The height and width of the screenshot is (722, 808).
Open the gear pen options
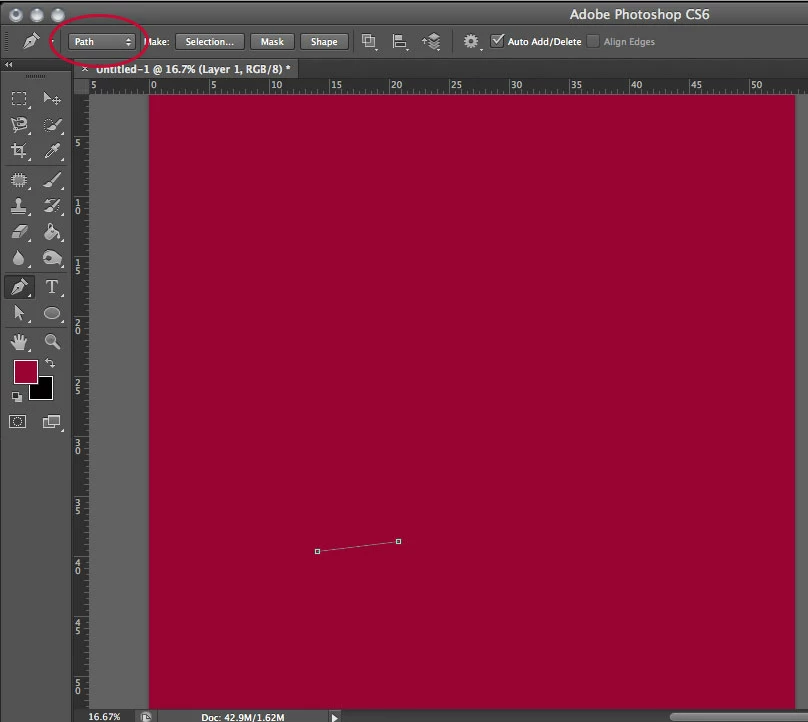pyautogui.click(x=472, y=41)
